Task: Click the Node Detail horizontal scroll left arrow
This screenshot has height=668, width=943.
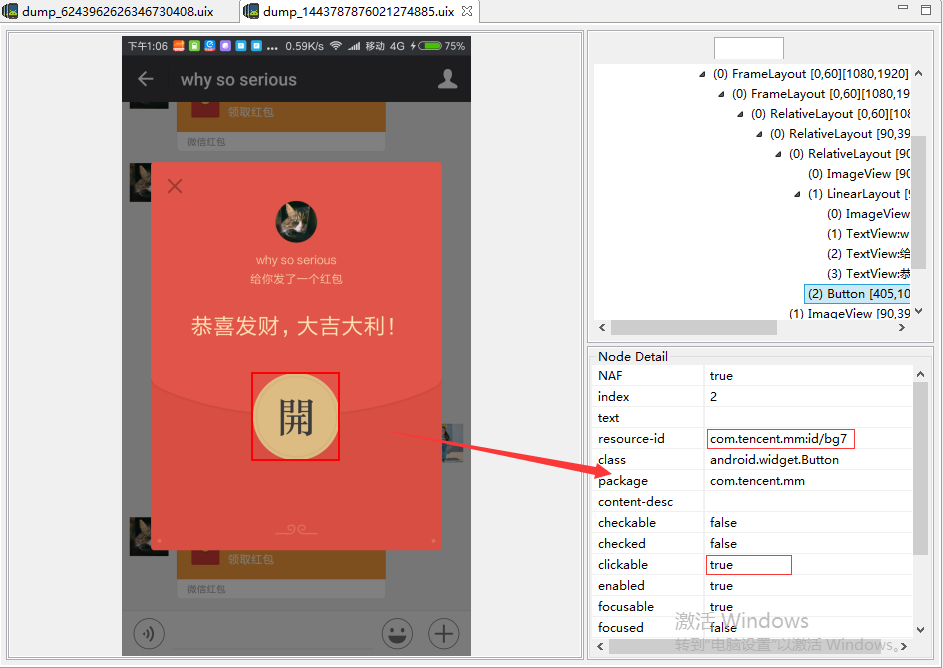Action: point(600,646)
